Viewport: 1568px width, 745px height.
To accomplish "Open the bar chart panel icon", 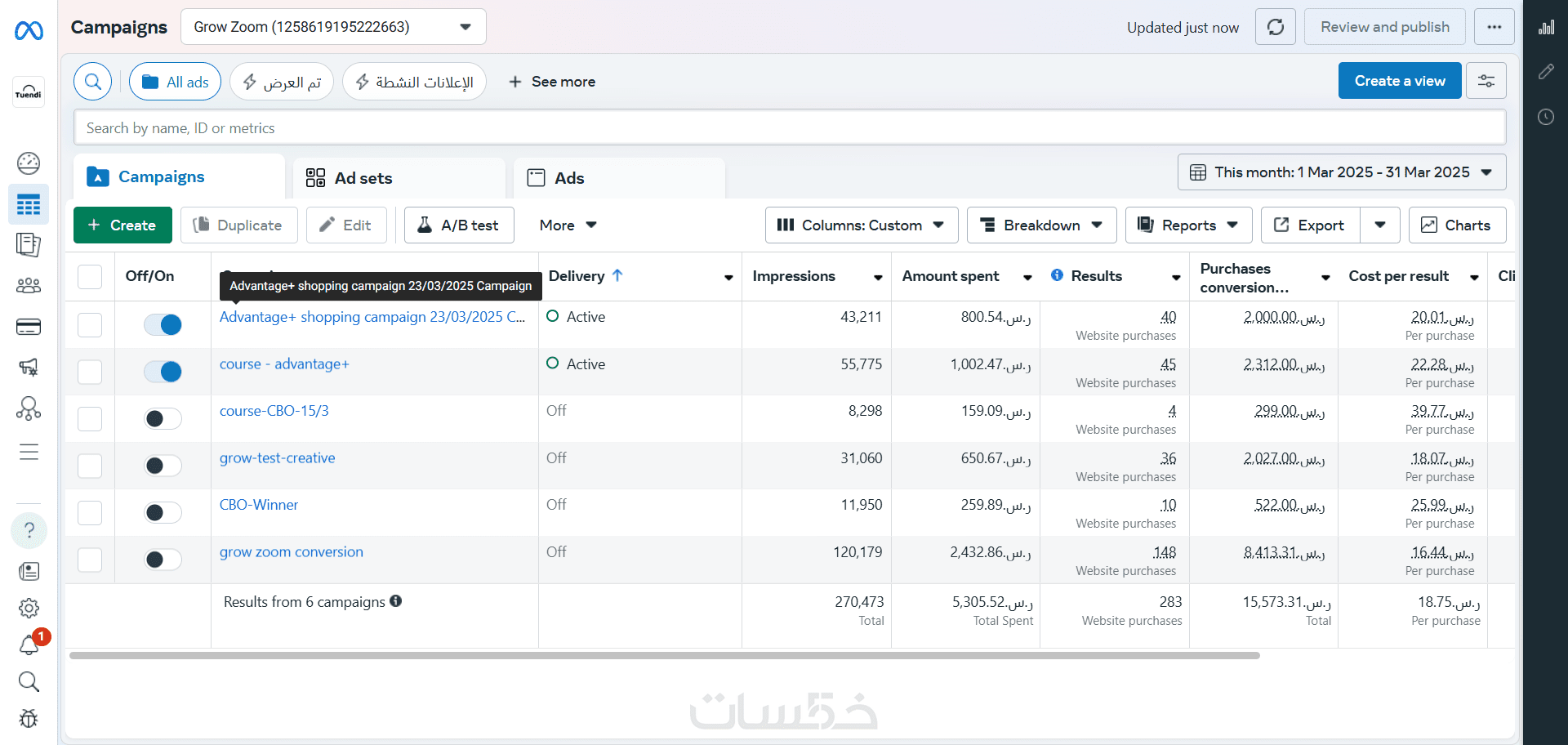I will (1546, 28).
